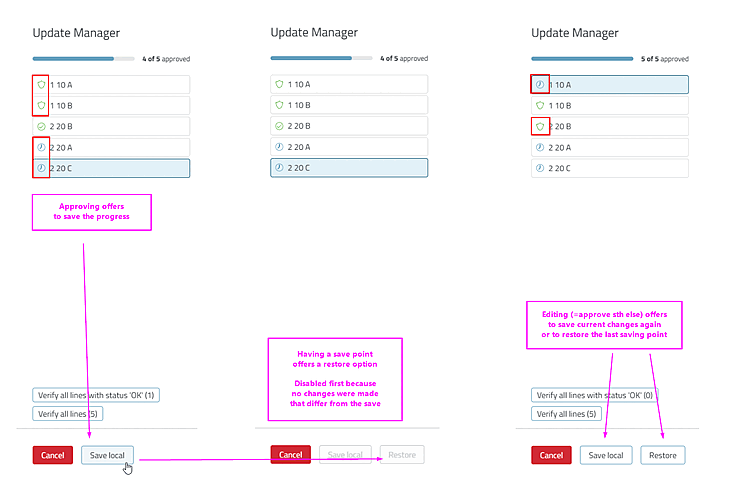The image size is (750, 497).
Task: Click the clock icon beside 2 20 A in the left panel
Action: (41, 147)
